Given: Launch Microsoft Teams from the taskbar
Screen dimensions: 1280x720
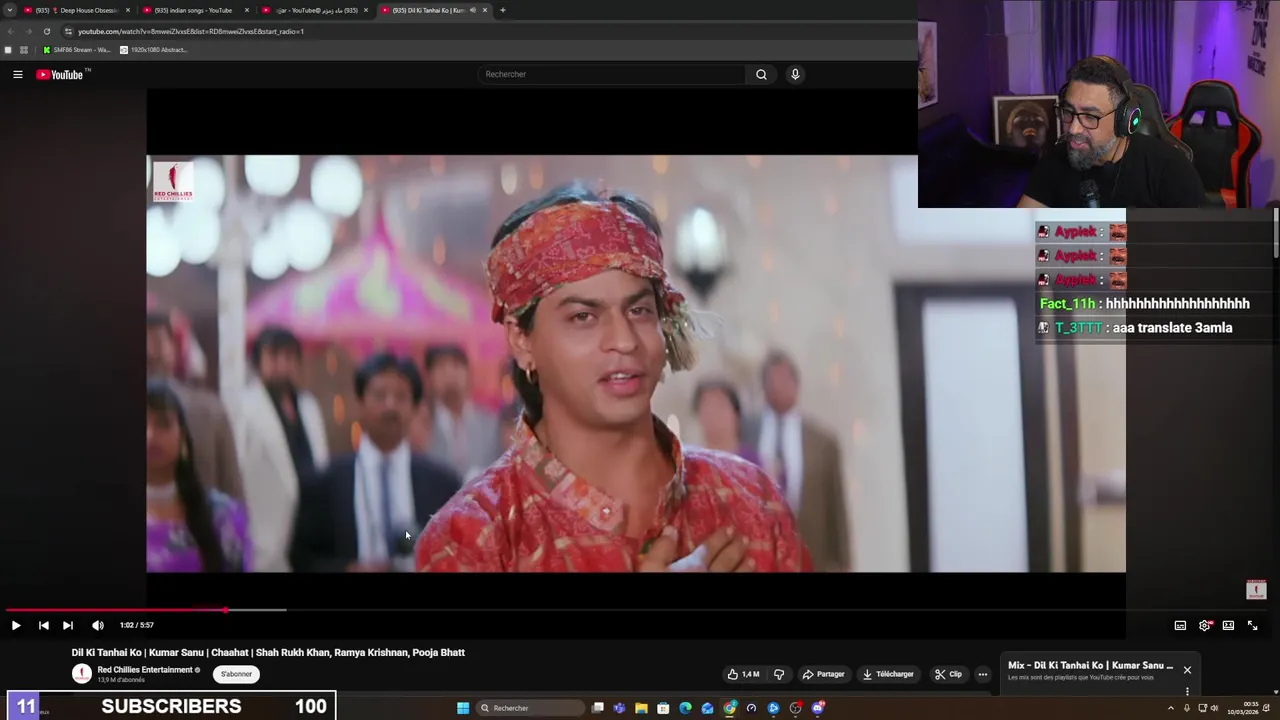Looking at the screenshot, I should tap(619, 708).
